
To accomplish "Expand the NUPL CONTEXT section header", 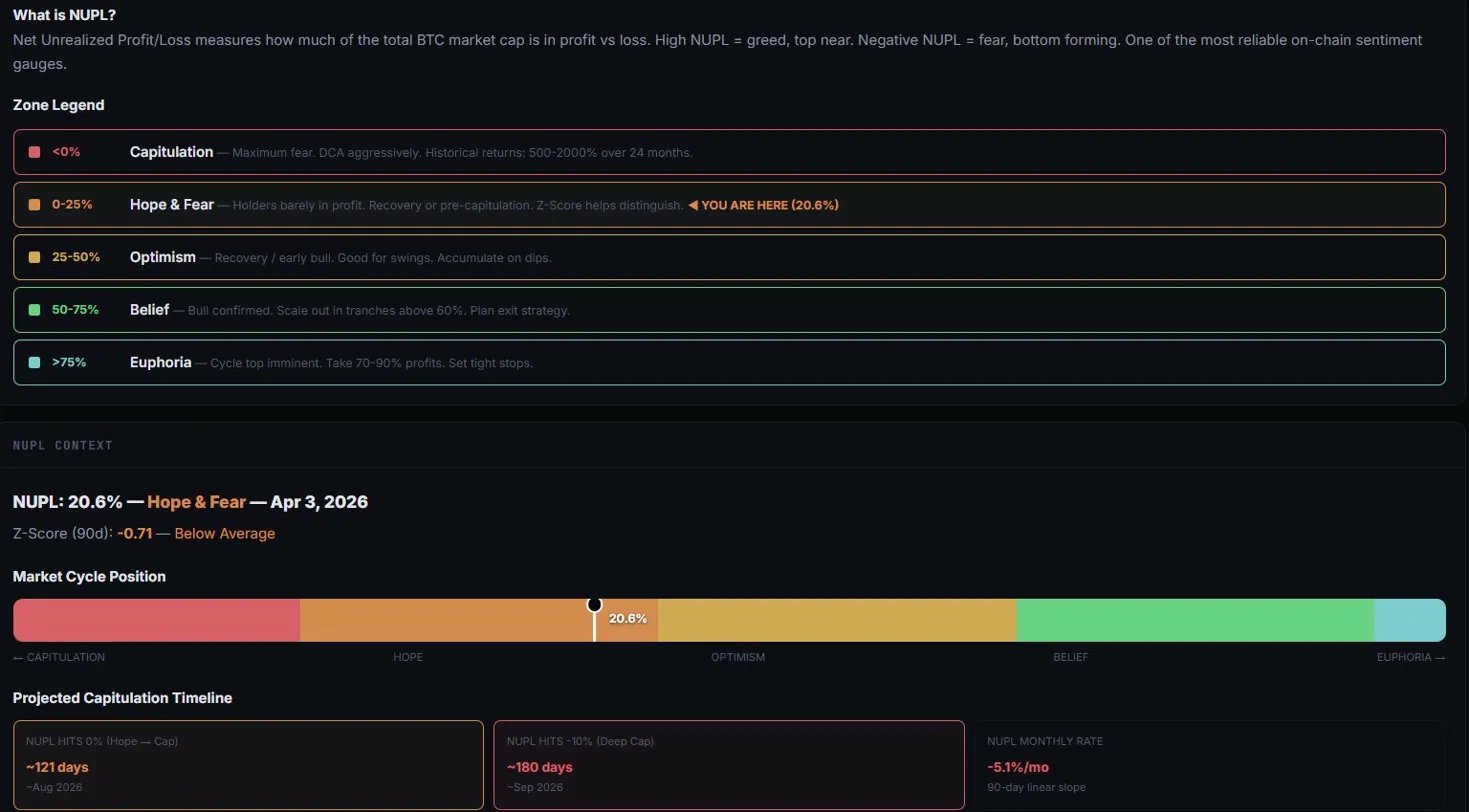I will [x=62, y=445].
